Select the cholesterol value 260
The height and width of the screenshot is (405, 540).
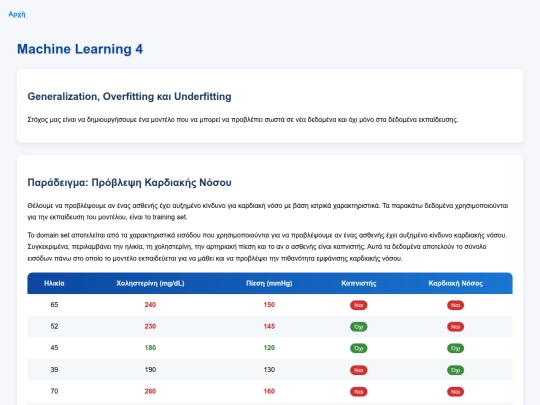click(x=150, y=391)
